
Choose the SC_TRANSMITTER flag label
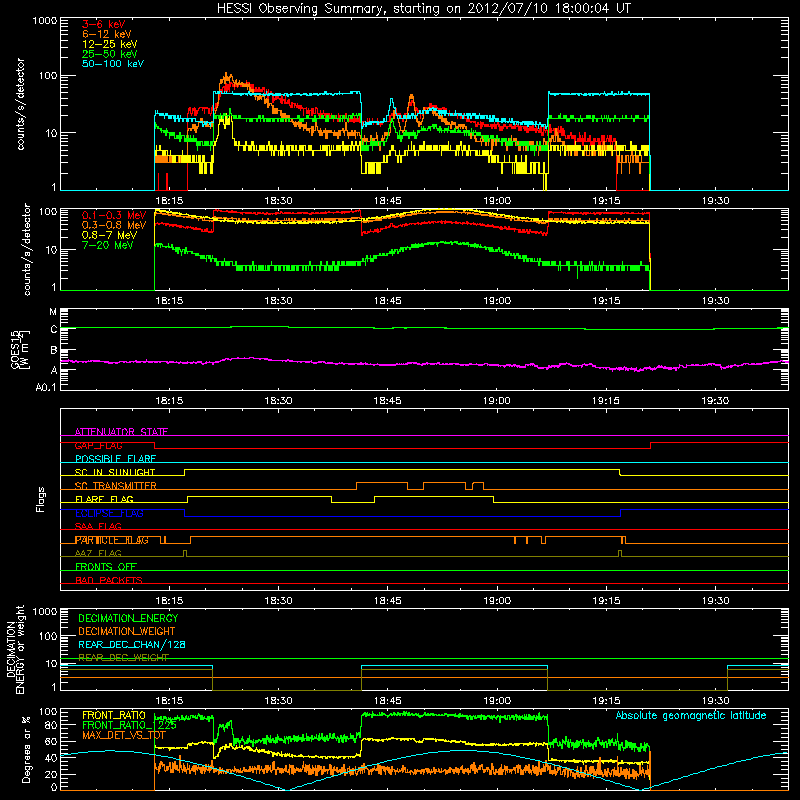[x=116, y=486]
